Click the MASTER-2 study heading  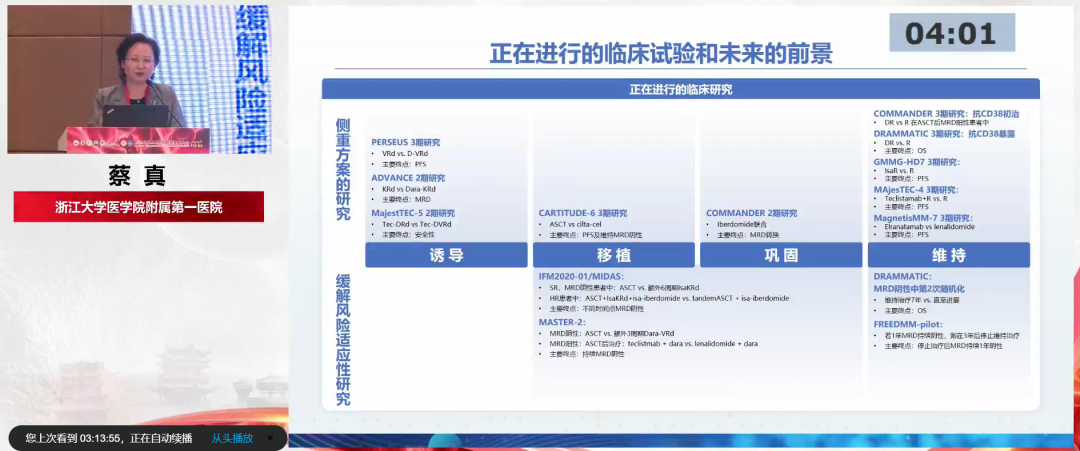tap(561, 322)
